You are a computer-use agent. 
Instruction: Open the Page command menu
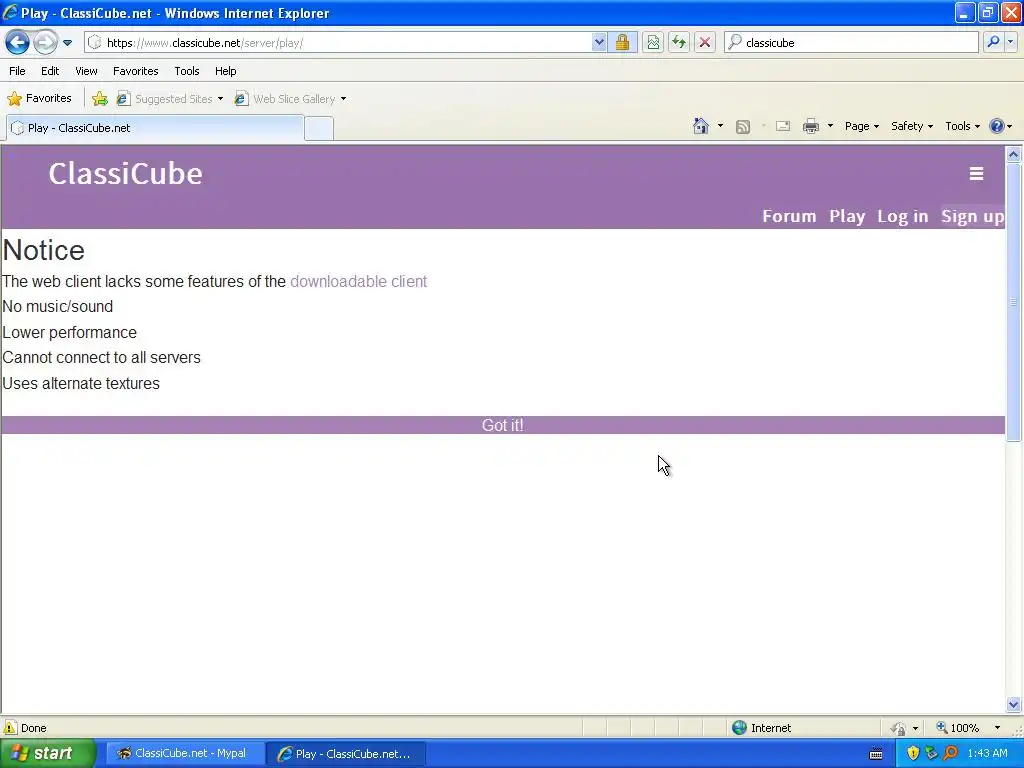pyautogui.click(x=861, y=126)
